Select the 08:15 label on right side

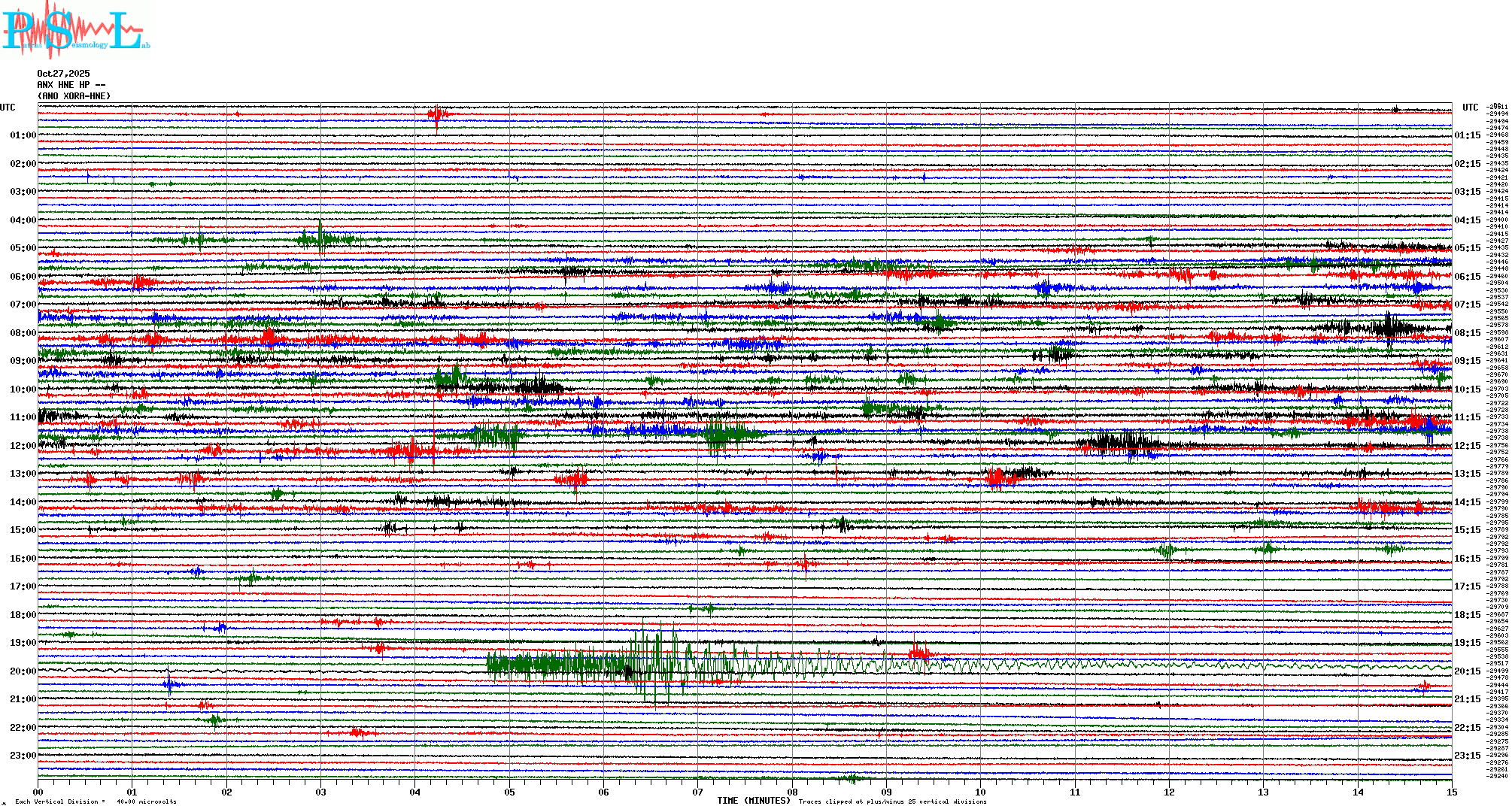point(1467,333)
